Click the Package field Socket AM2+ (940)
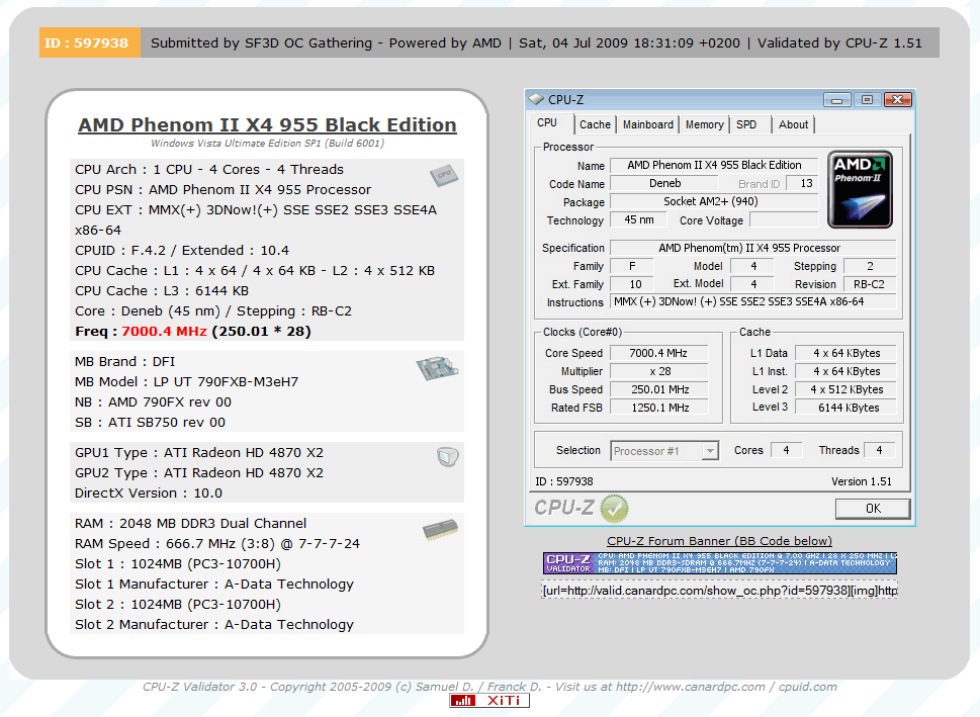The width and height of the screenshot is (980, 717). pyautogui.click(x=714, y=201)
